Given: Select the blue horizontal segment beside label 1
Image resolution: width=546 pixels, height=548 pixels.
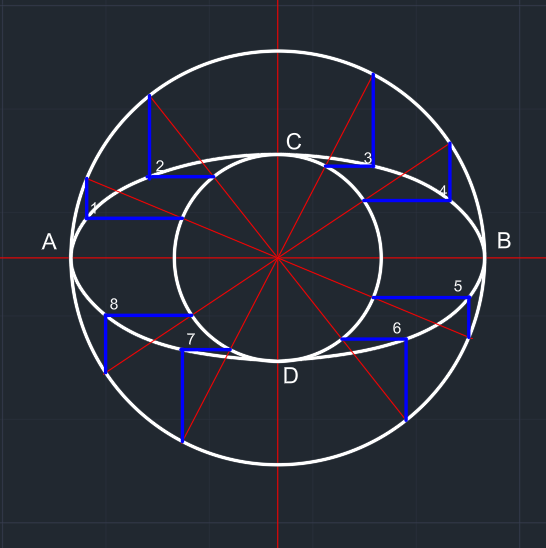Looking at the screenshot, I should click(x=135, y=218).
